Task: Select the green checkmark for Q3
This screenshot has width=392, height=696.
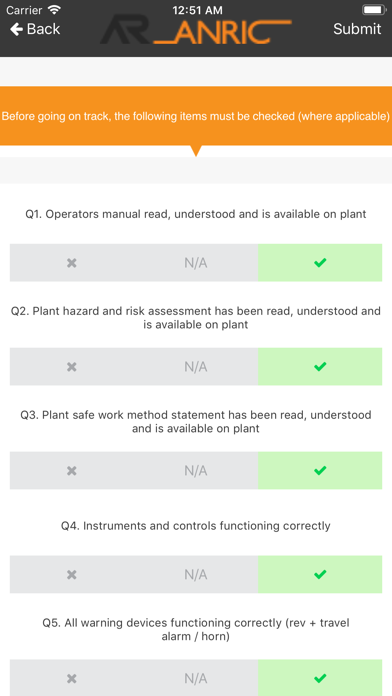Action: [x=320, y=471]
